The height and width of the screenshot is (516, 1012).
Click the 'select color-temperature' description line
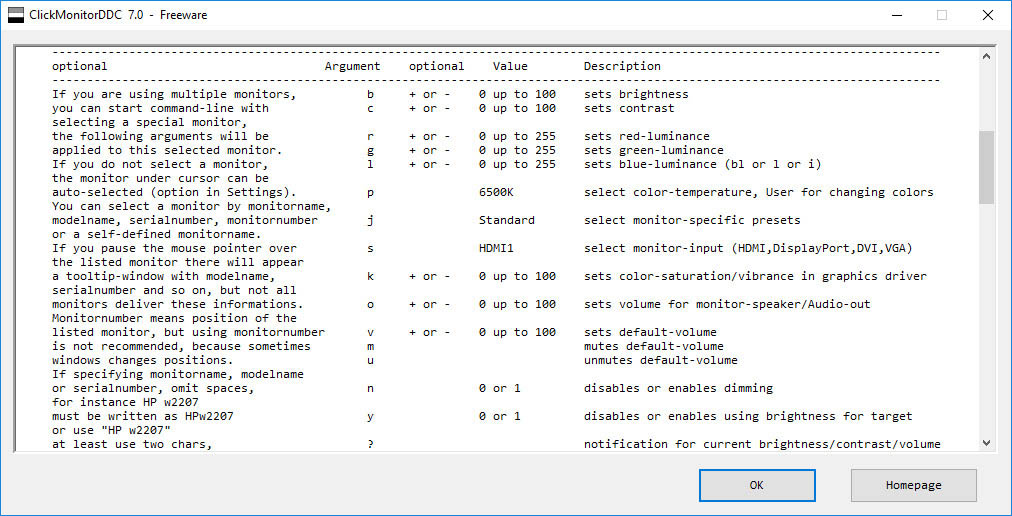coord(758,192)
